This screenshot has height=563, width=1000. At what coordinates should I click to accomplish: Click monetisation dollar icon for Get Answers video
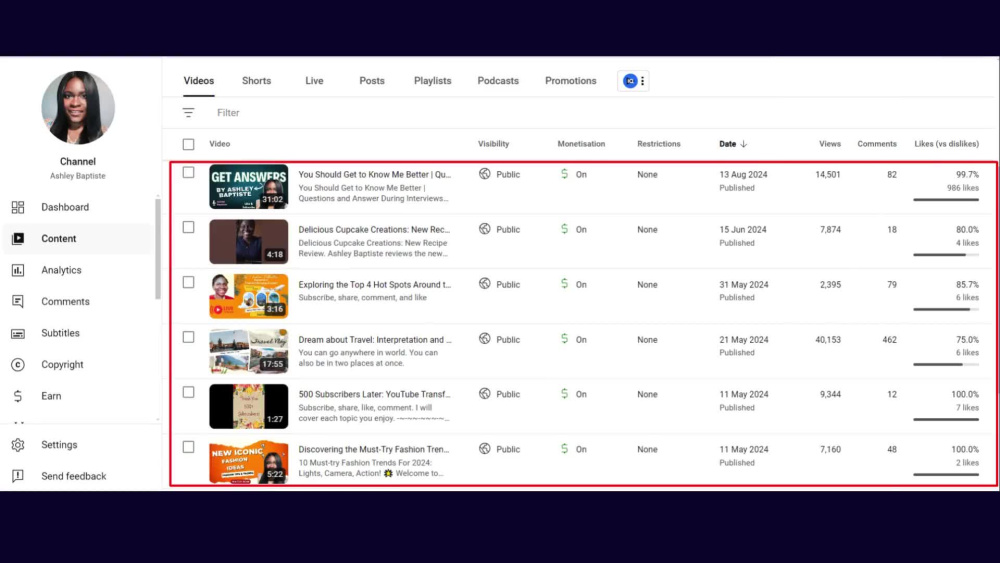coord(564,173)
